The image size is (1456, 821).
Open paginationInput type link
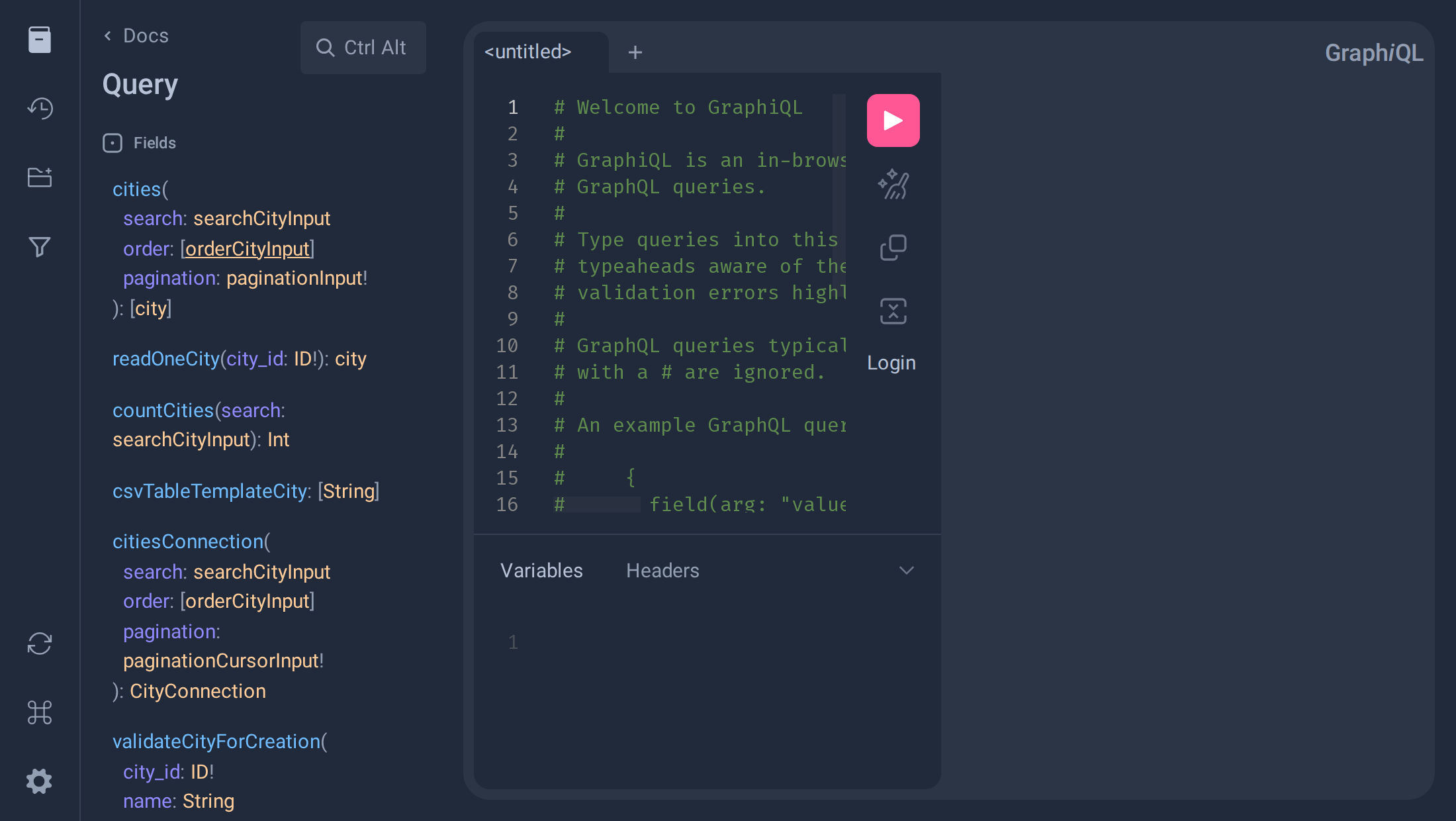tap(294, 278)
